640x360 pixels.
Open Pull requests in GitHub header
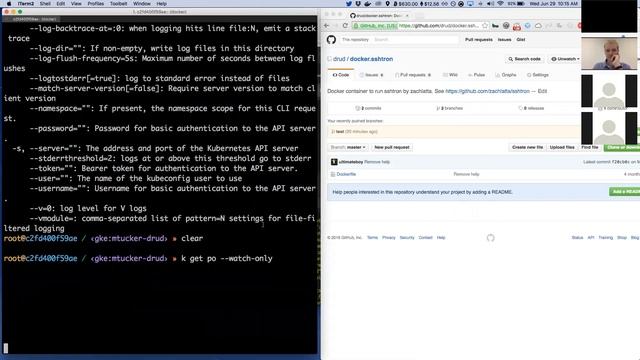tap(479, 40)
